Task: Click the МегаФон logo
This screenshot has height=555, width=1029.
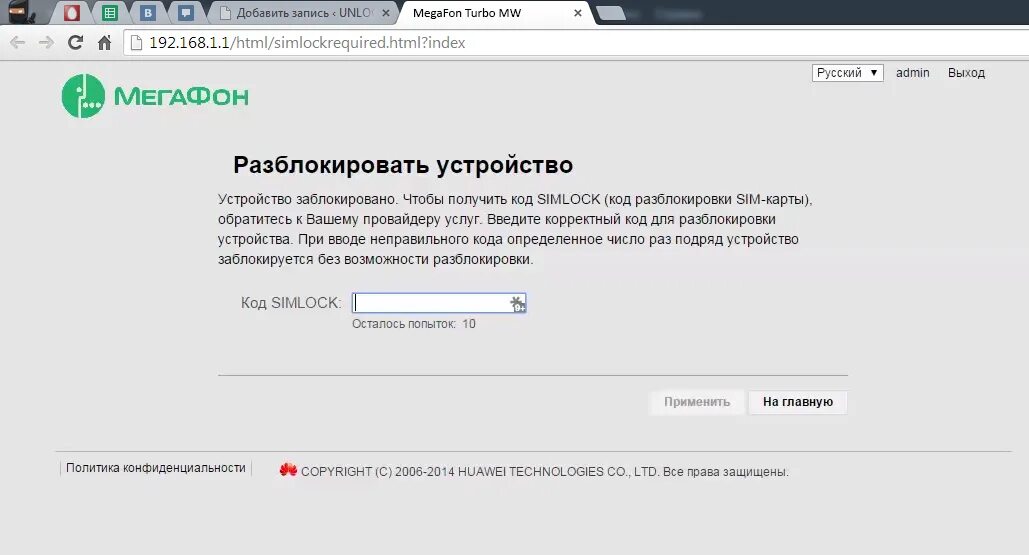Action: [x=155, y=96]
